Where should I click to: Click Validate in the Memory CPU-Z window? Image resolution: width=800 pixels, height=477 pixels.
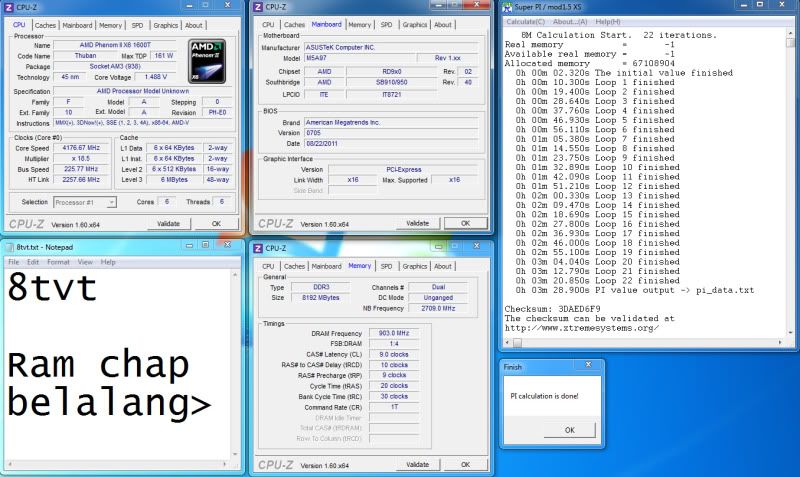(x=417, y=465)
